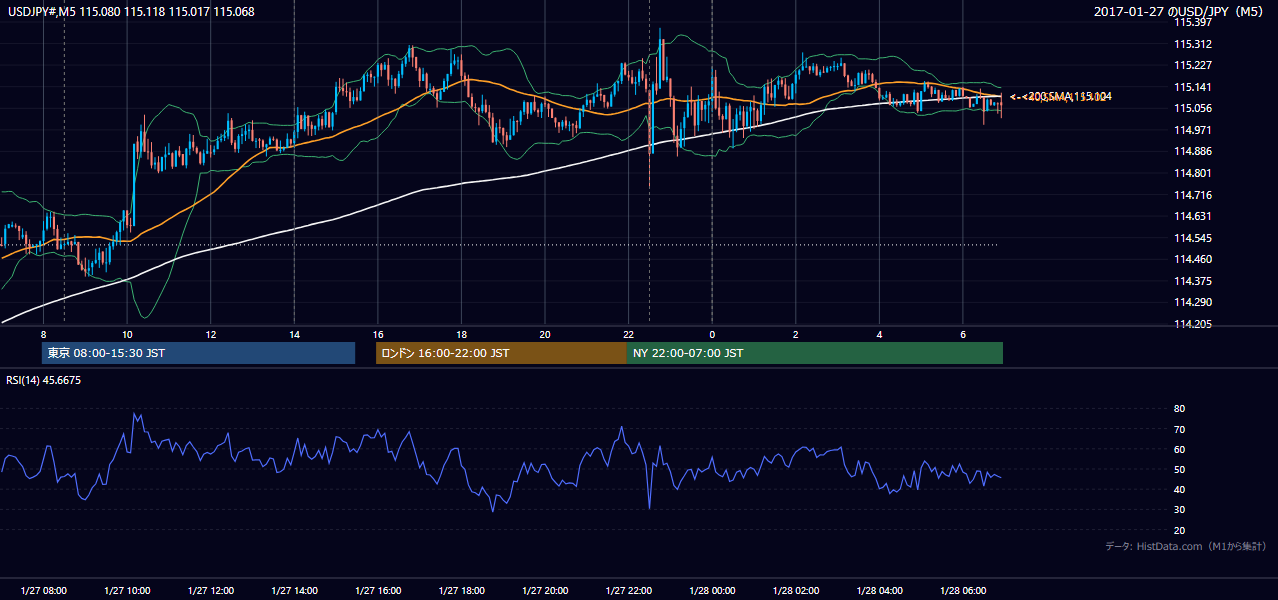The image size is (1278, 600).
Task: Click the date label '1/28 06:00'
Action: point(962,590)
